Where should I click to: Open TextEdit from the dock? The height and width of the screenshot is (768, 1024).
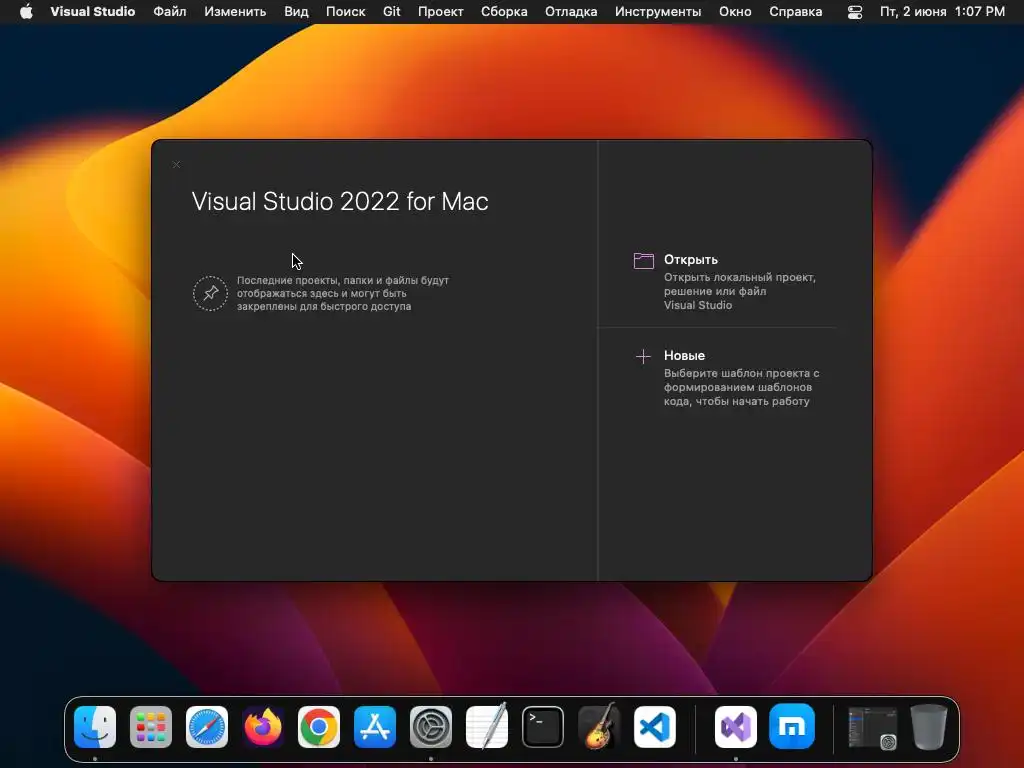pos(487,726)
